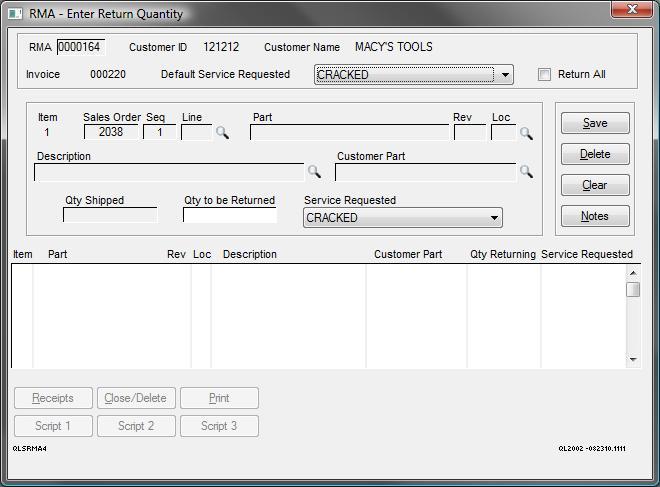Click customer ID 121212
660x487 pixels.
click(221, 47)
